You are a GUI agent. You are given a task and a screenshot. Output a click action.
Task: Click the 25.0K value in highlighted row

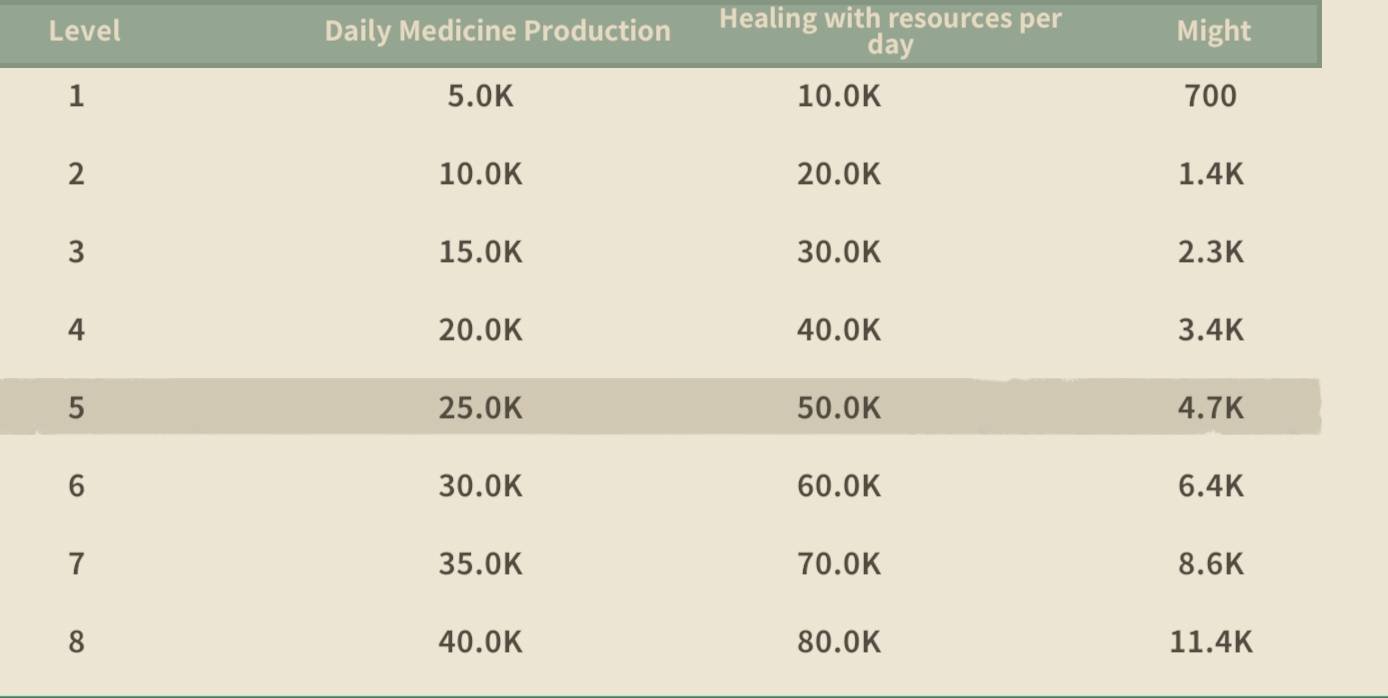click(480, 408)
